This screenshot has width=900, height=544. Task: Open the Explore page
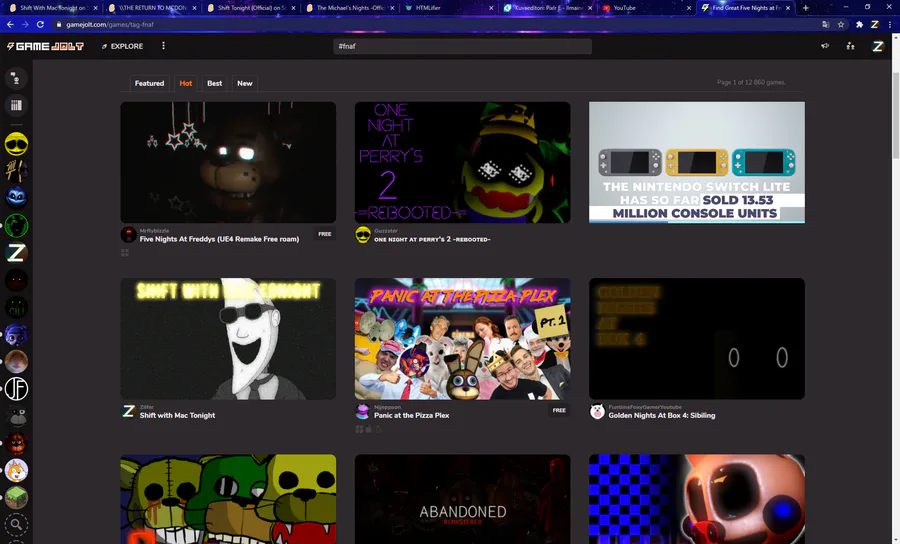point(122,46)
